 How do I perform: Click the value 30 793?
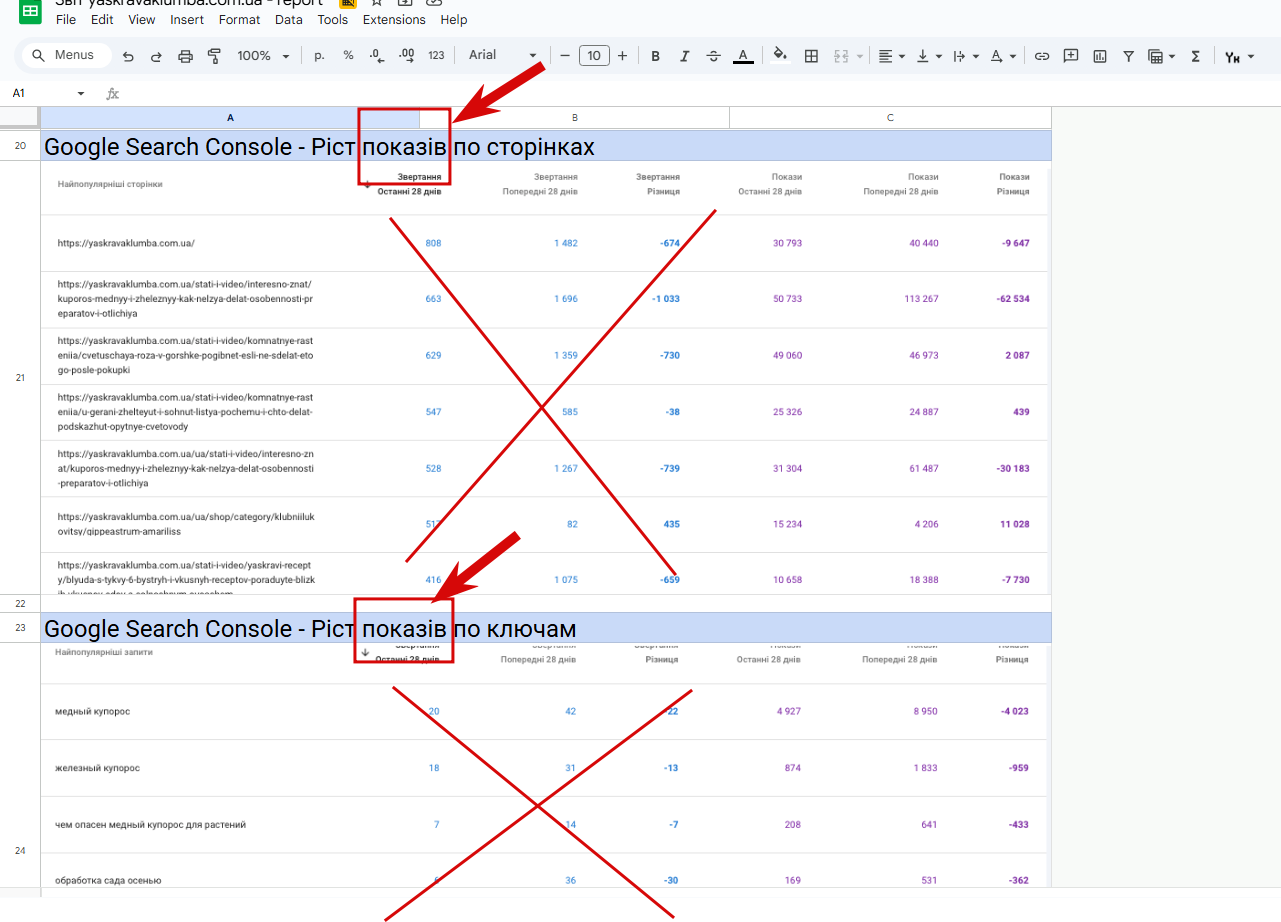coord(786,243)
